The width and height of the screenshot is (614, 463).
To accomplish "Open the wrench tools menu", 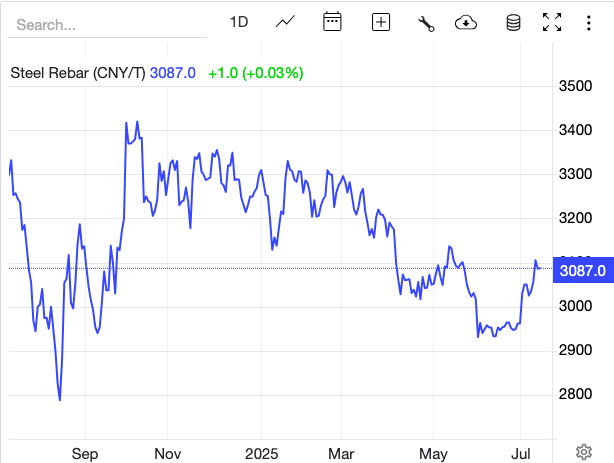I will (426, 23).
